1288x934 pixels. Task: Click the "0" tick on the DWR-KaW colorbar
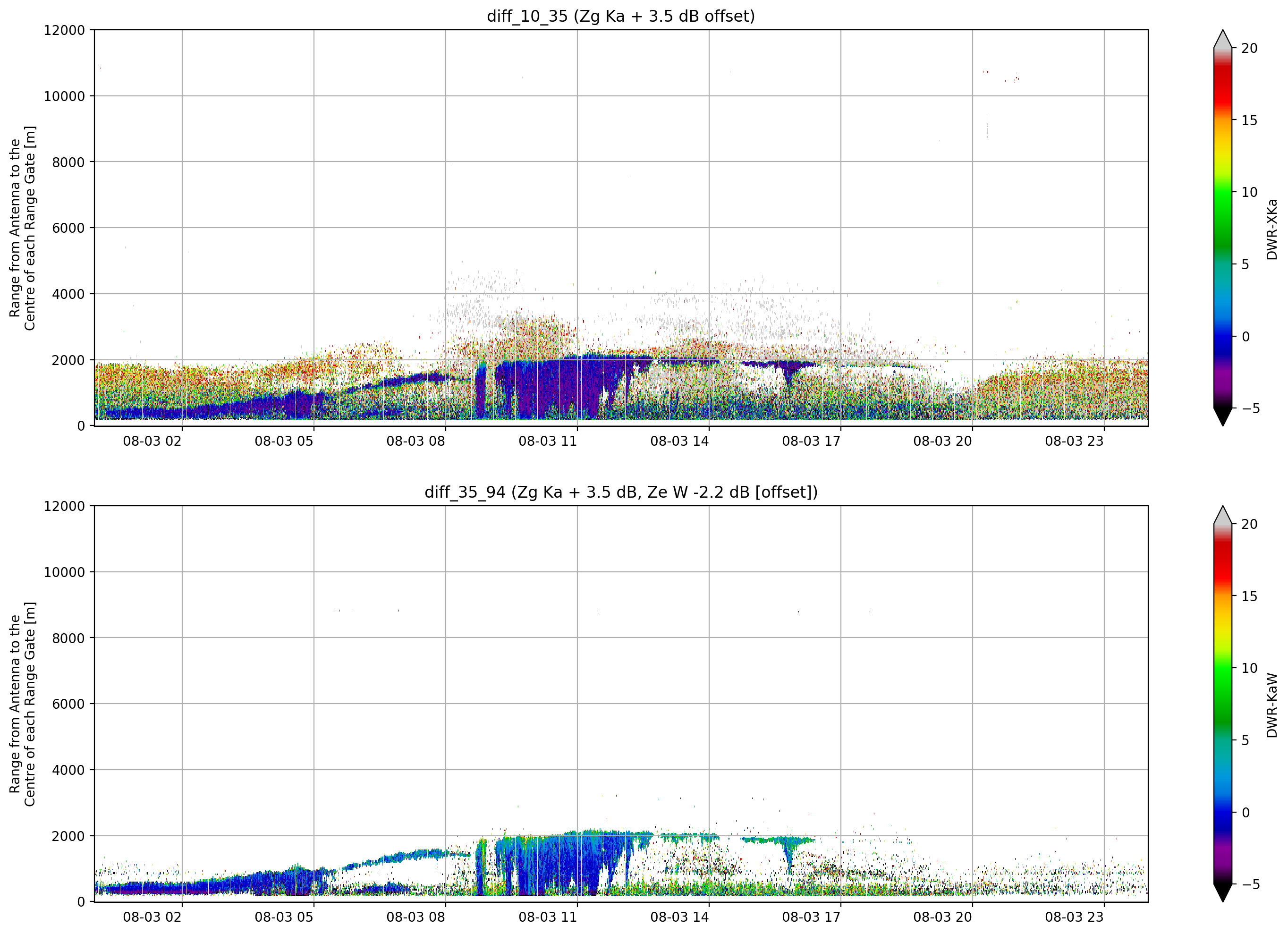click(x=1246, y=813)
